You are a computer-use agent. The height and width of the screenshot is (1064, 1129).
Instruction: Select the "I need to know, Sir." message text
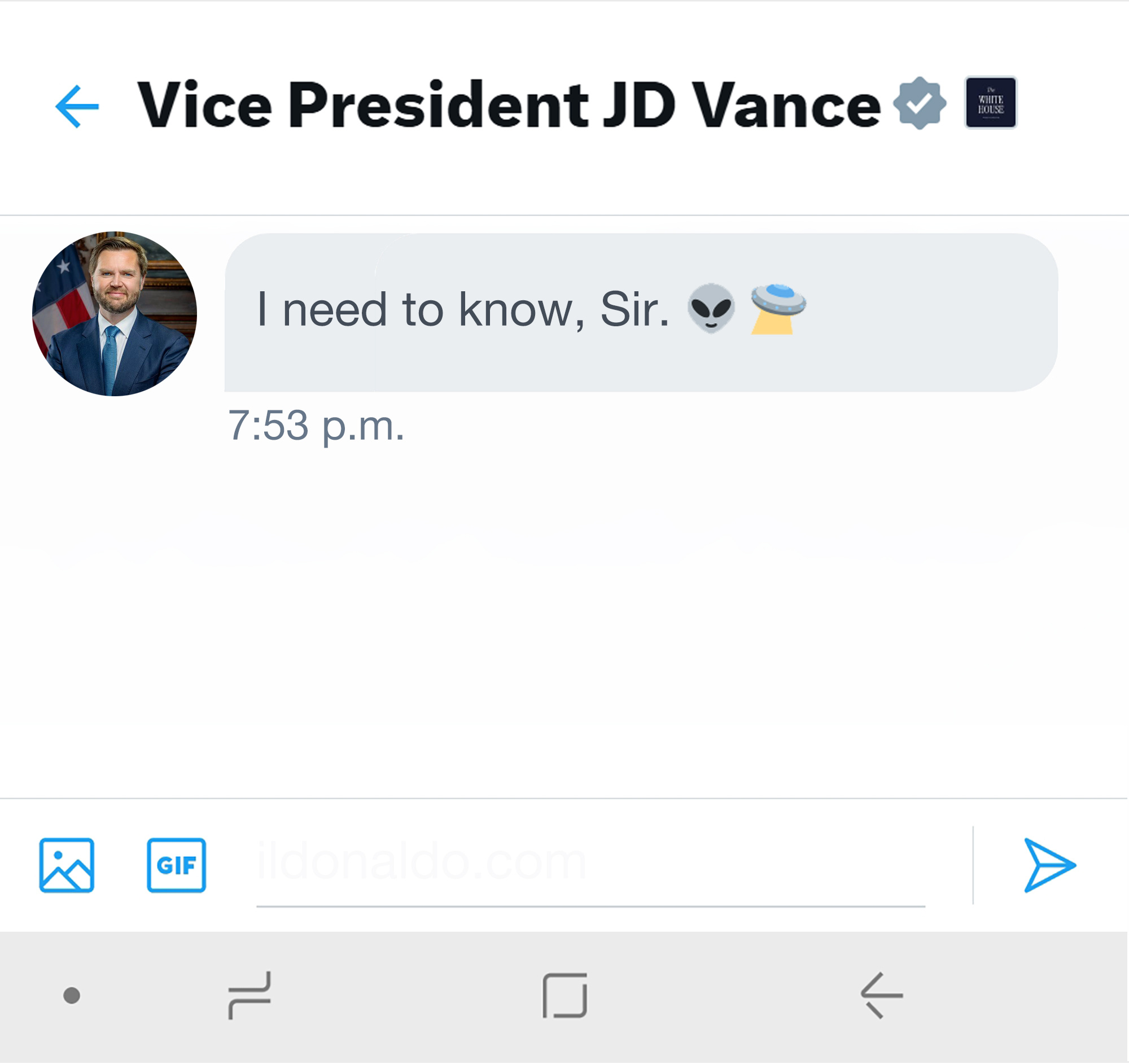[x=463, y=309]
